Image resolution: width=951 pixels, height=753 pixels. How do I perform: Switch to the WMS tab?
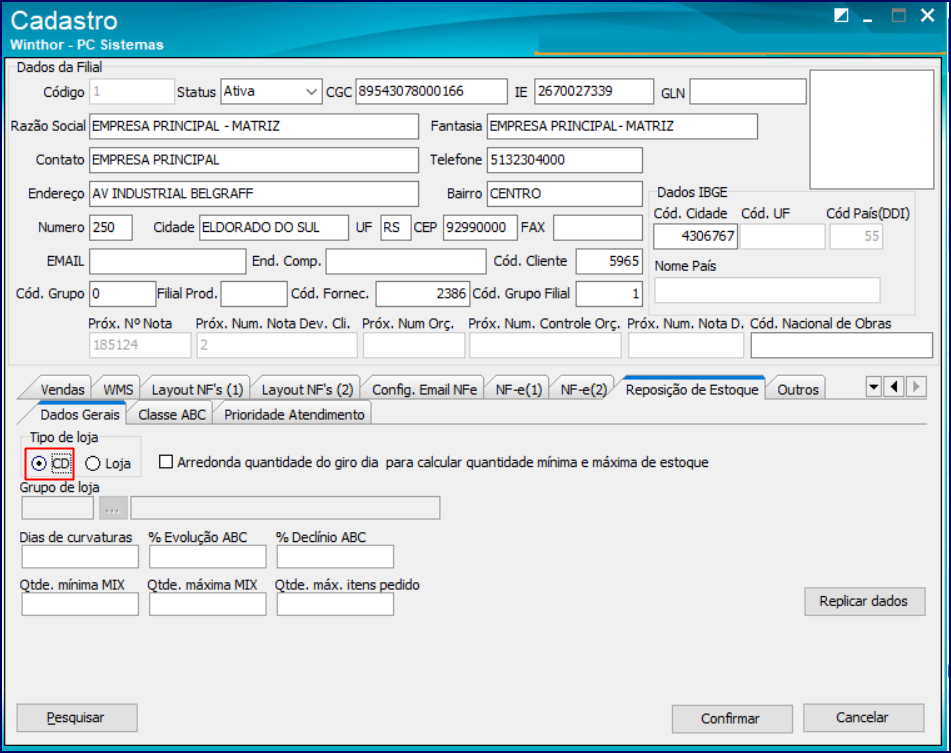(118, 389)
